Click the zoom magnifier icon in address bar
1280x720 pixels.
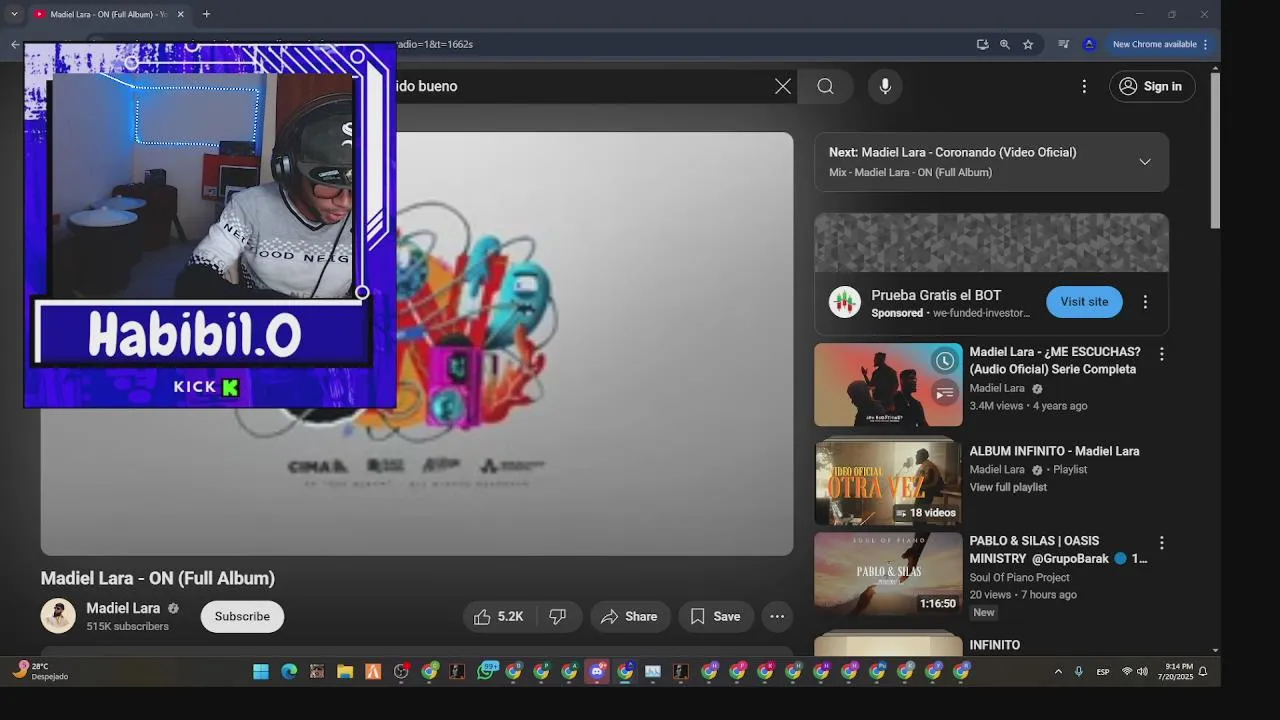tap(1005, 44)
